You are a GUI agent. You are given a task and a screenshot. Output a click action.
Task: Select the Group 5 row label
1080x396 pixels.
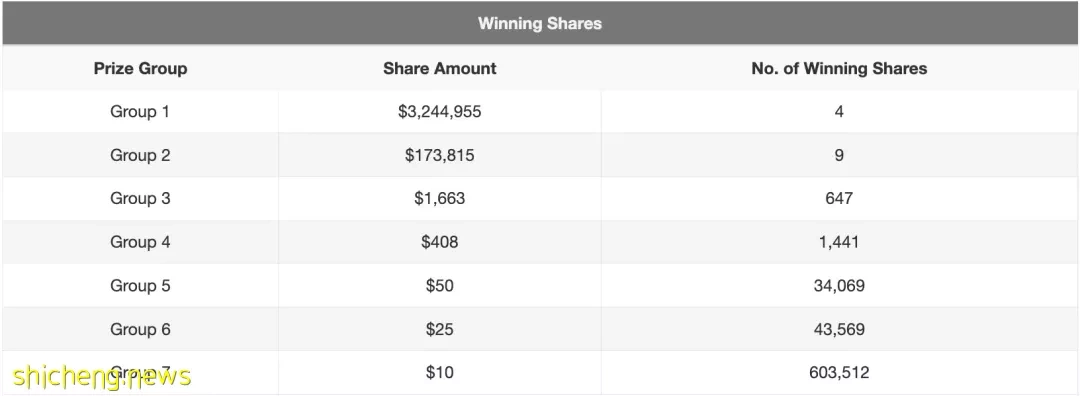(x=140, y=285)
